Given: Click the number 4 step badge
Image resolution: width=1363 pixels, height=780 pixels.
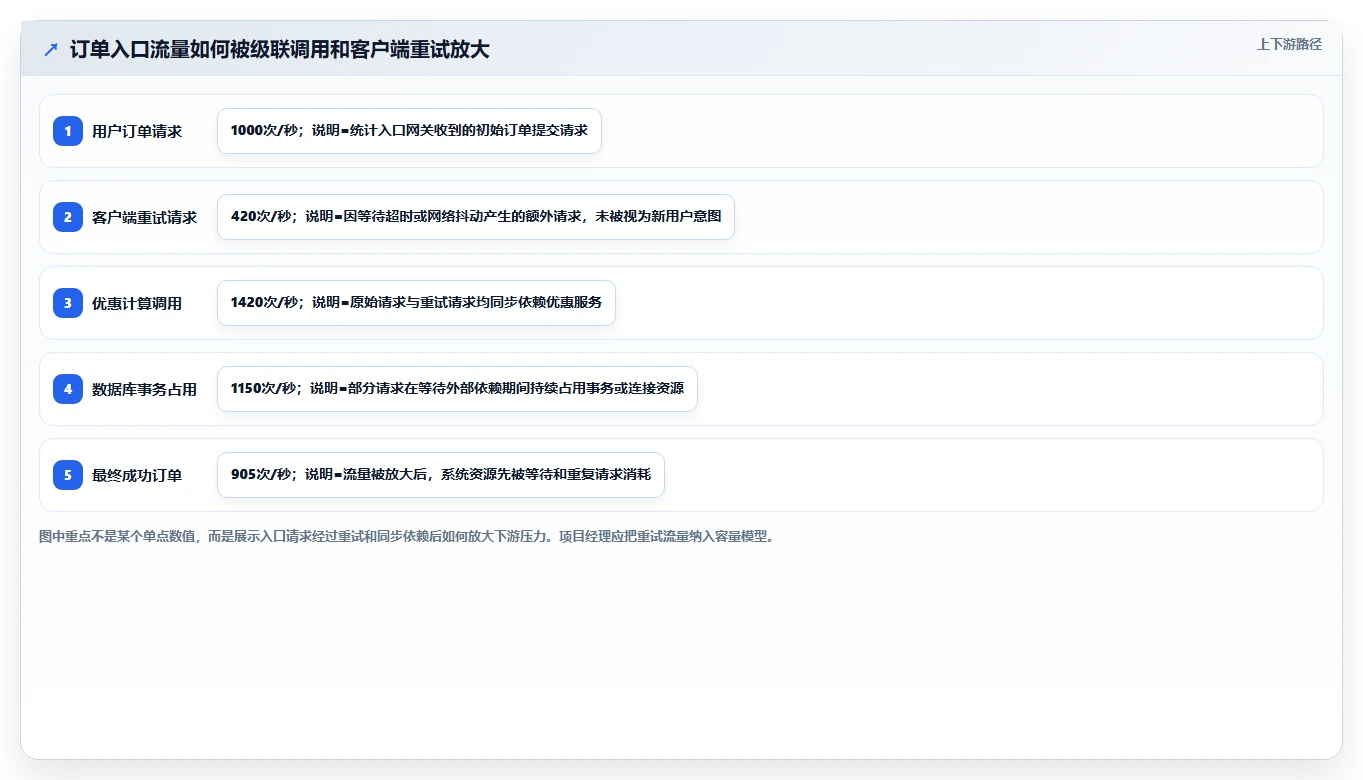Looking at the screenshot, I should click(68, 389).
